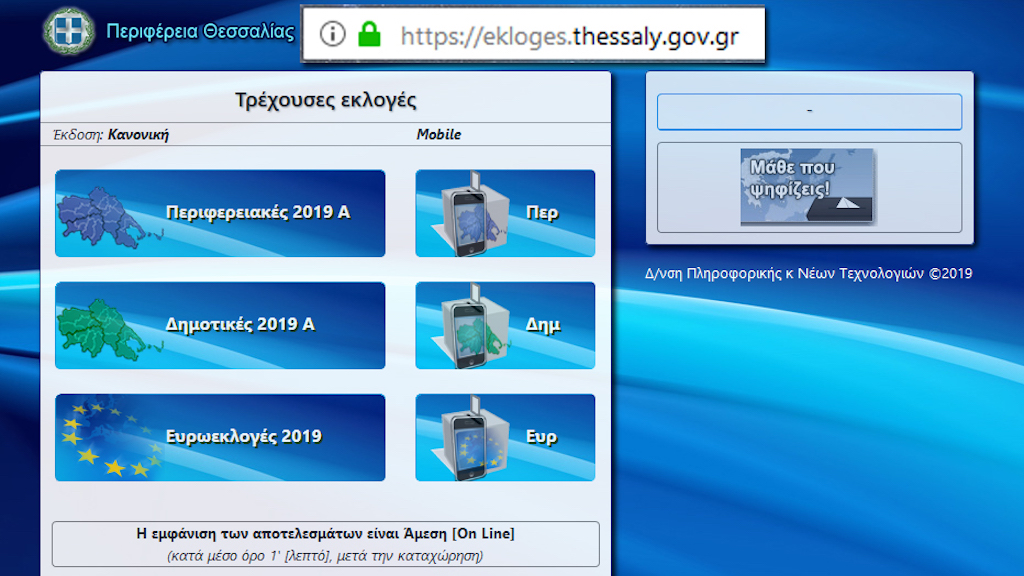Click the Άμεση [On Line] results notice
Image resolution: width=1024 pixels, height=576 pixels.
(x=325, y=544)
